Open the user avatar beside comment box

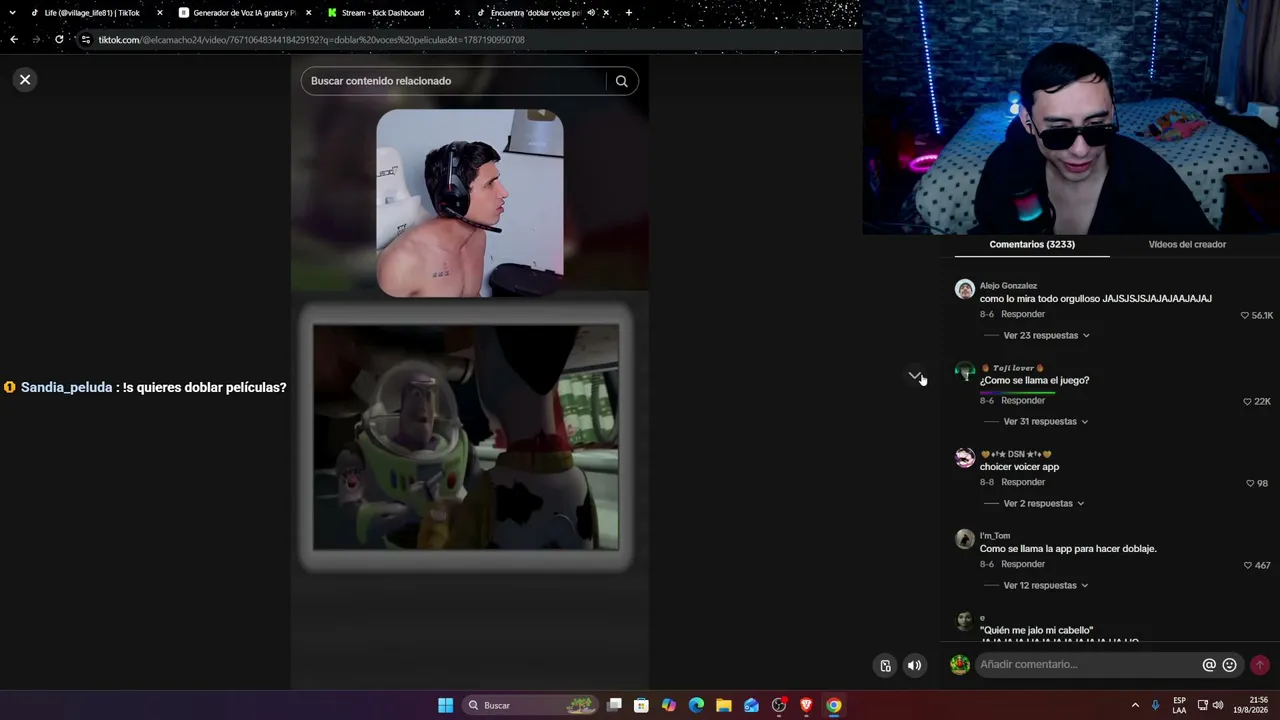(x=960, y=665)
